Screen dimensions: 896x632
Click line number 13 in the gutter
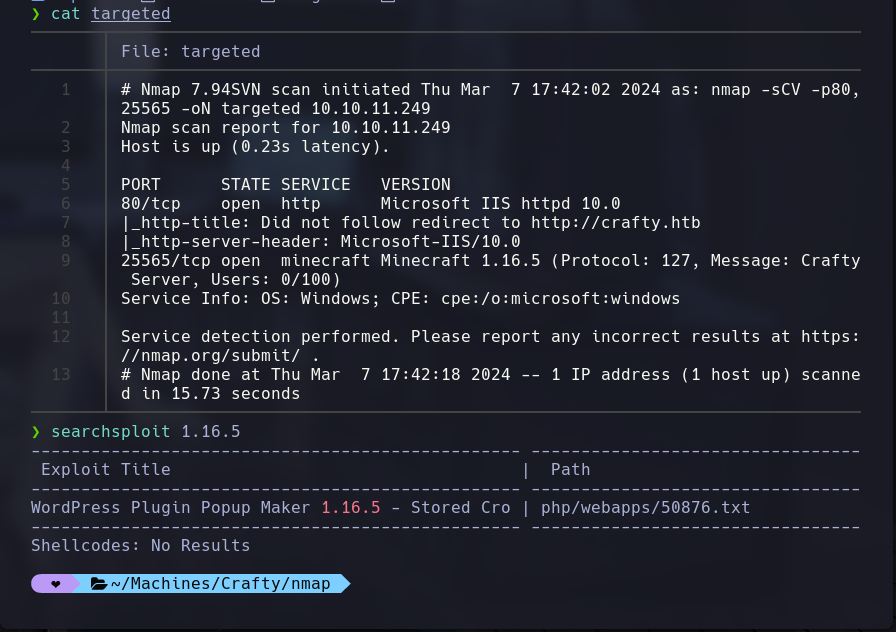click(x=61, y=375)
